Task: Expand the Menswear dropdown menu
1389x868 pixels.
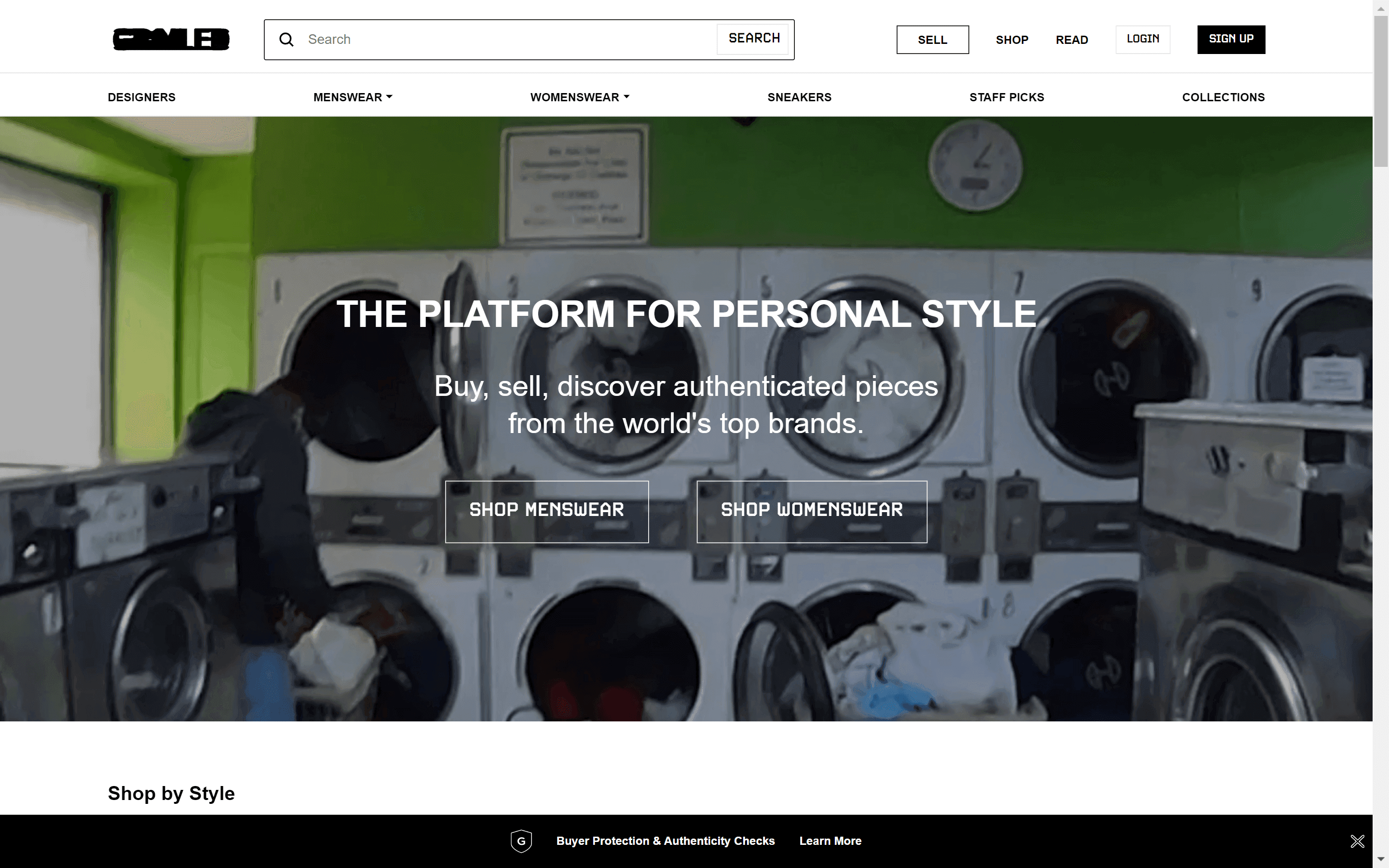Action: click(x=353, y=97)
